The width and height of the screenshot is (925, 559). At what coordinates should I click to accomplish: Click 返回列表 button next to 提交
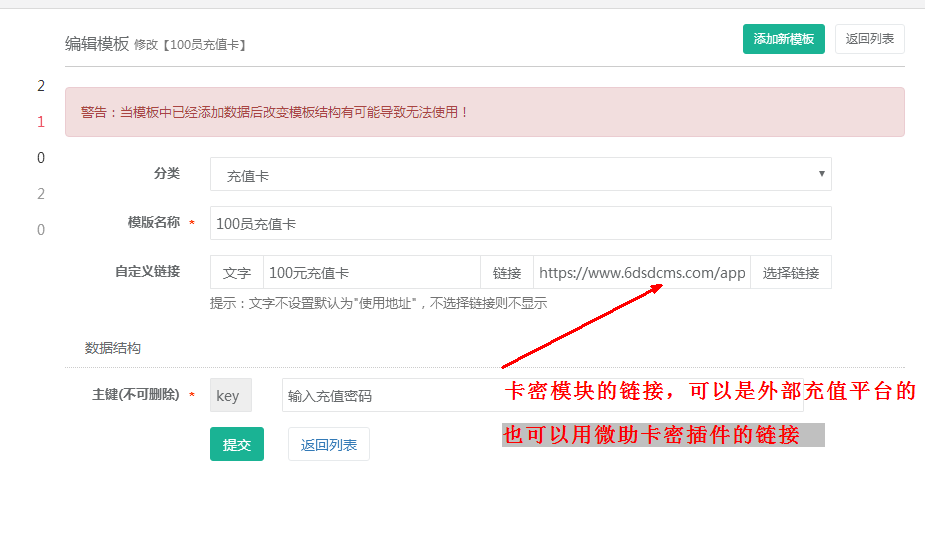tap(328, 444)
